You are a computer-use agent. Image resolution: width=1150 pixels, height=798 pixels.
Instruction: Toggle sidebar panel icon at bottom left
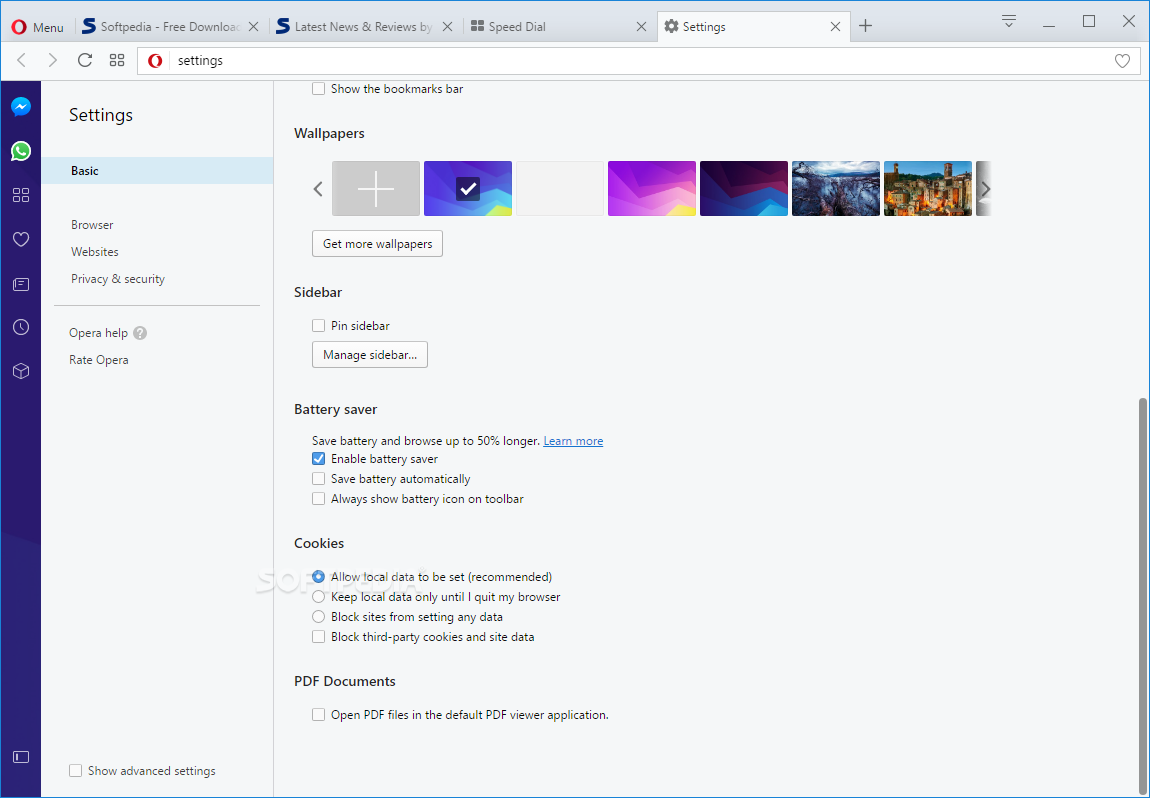(21, 757)
